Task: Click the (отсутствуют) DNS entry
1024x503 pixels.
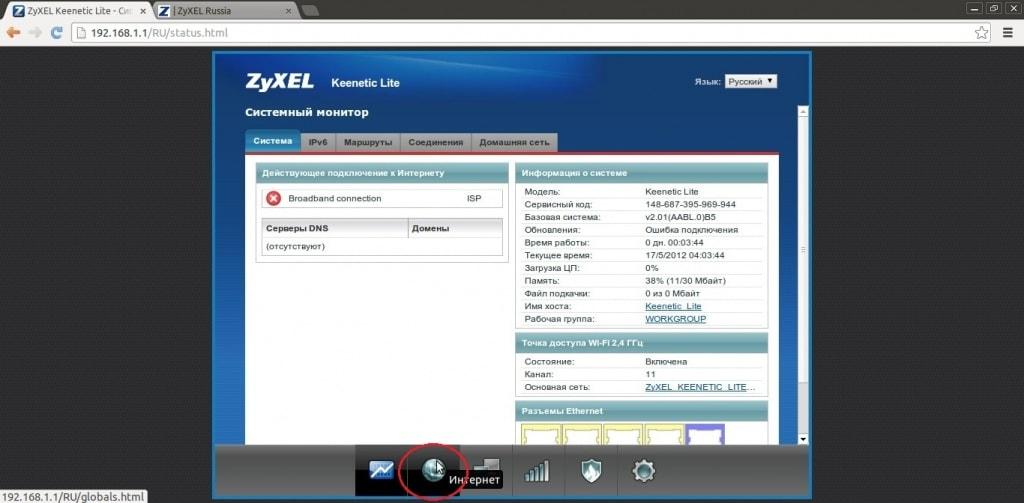Action: tap(295, 246)
